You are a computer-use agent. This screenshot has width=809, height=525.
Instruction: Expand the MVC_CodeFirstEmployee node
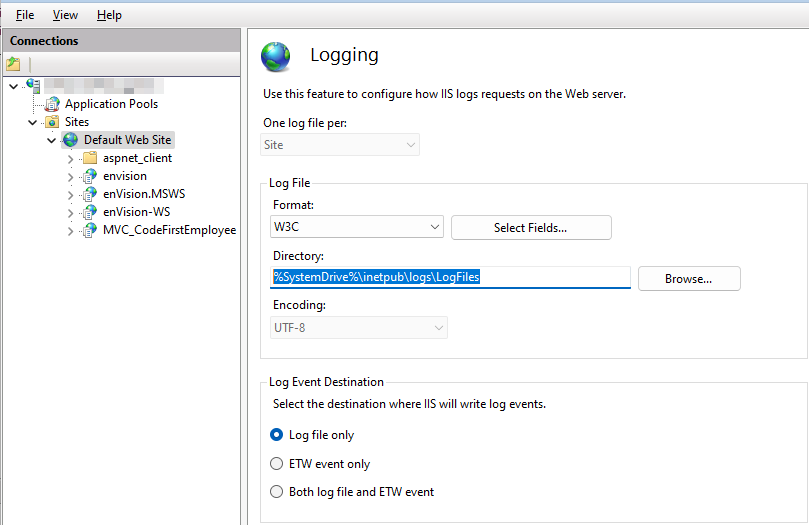point(71,231)
